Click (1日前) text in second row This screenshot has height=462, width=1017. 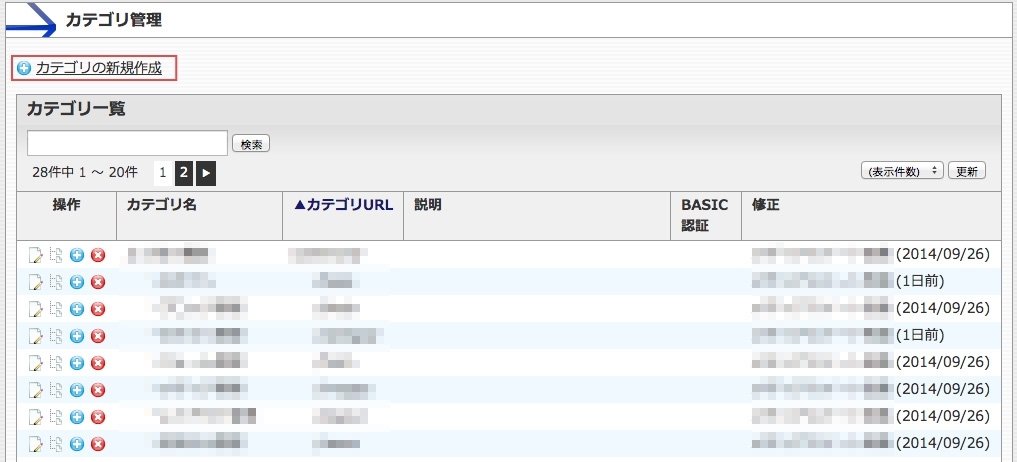click(920, 282)
